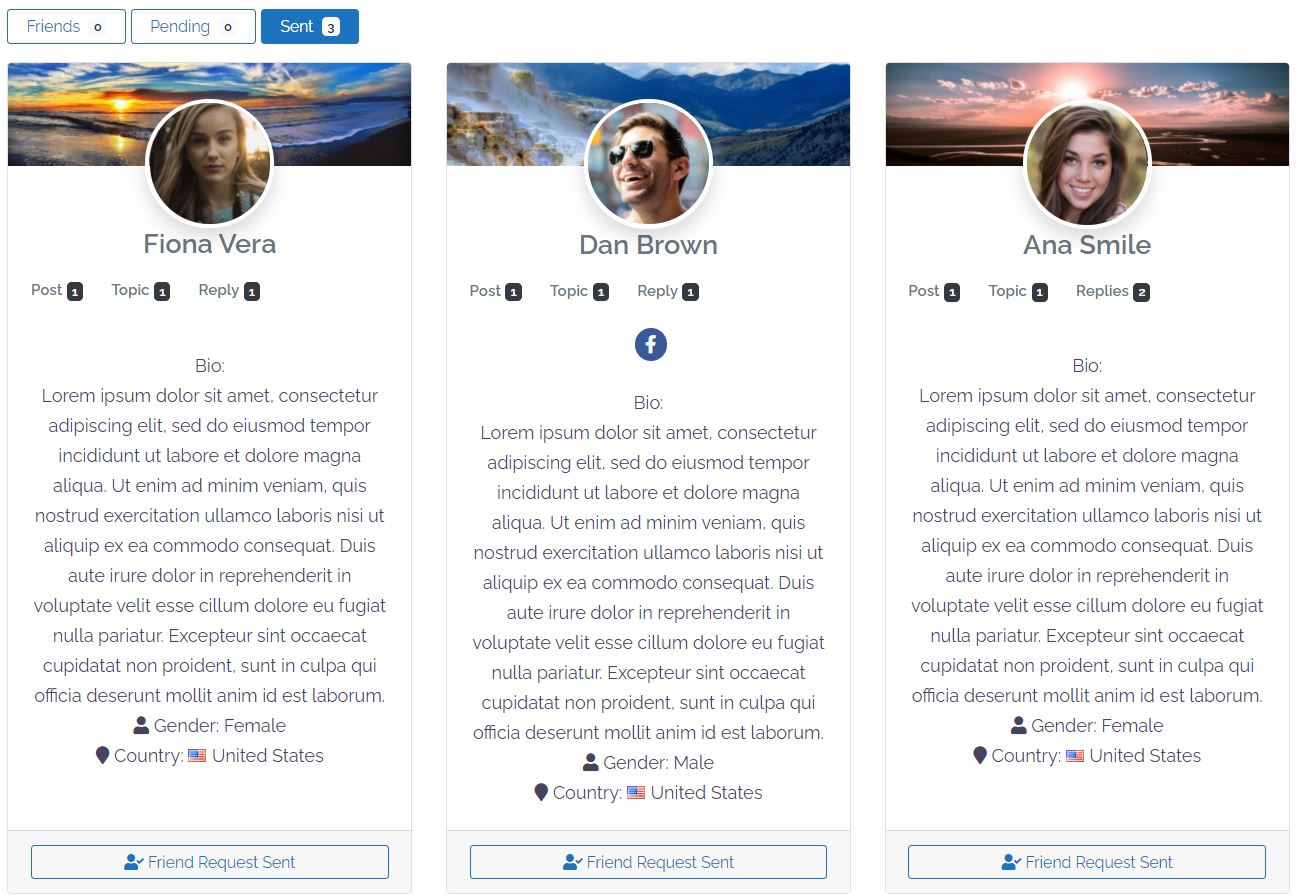Switch to the Friends tab

[66, 27]
